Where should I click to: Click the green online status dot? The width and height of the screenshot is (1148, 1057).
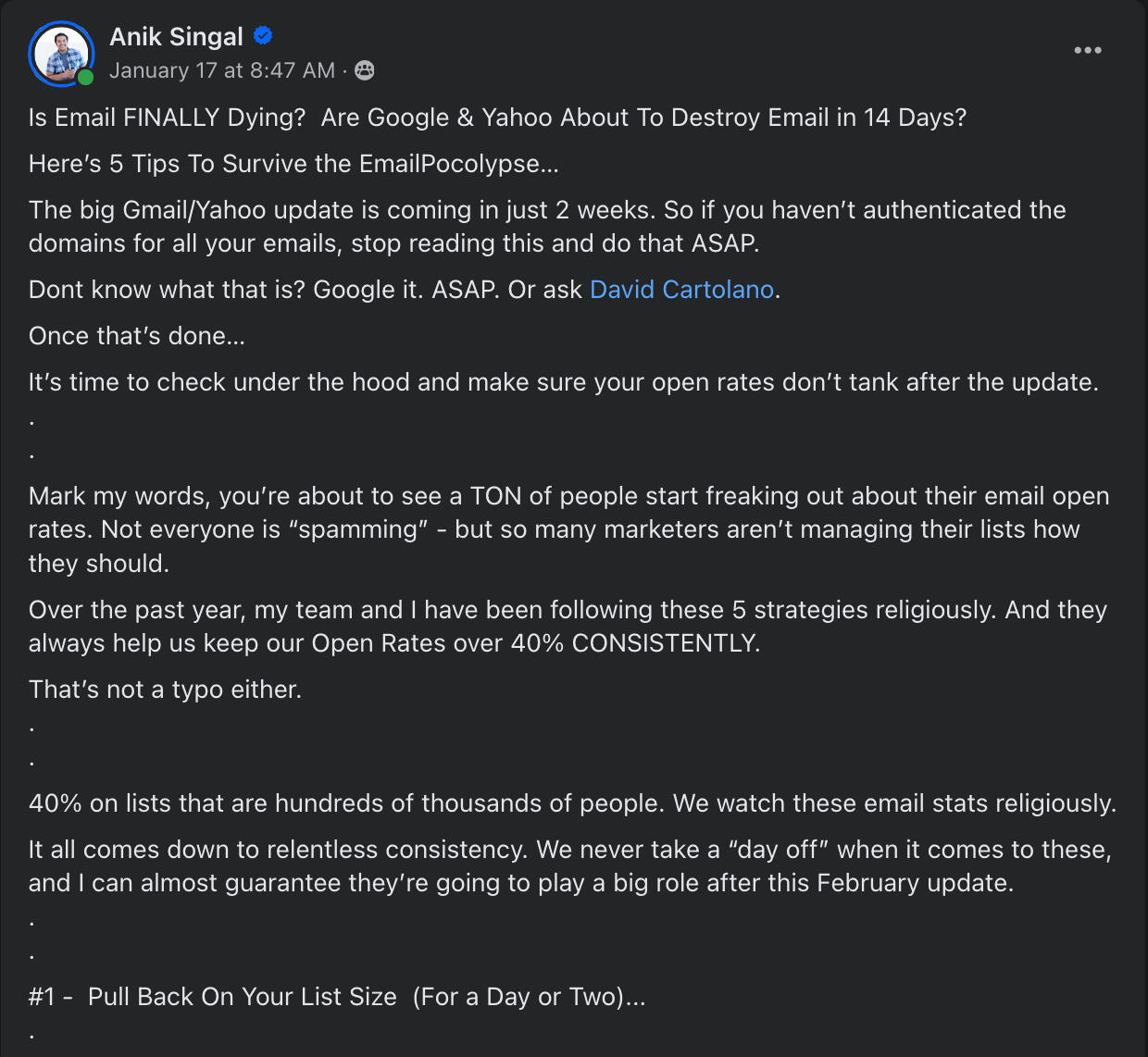[x=85, y=78]
